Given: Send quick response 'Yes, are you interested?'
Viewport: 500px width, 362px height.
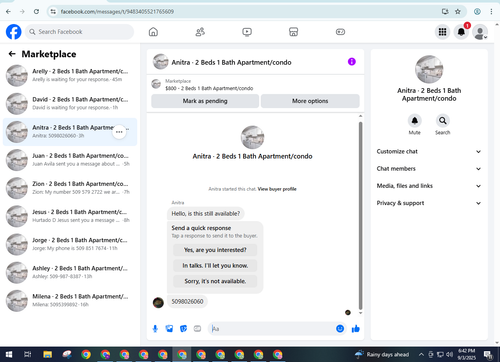Looking at the screenshot, I should click(x=215, y=250).
